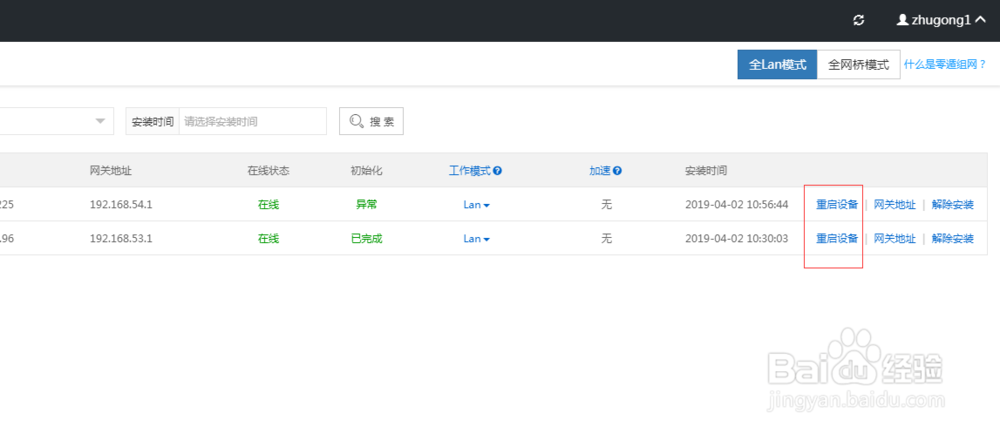The image size is (1000, 434).
Task: Click the refresh icon in top bar
Action: click(858, 20)
